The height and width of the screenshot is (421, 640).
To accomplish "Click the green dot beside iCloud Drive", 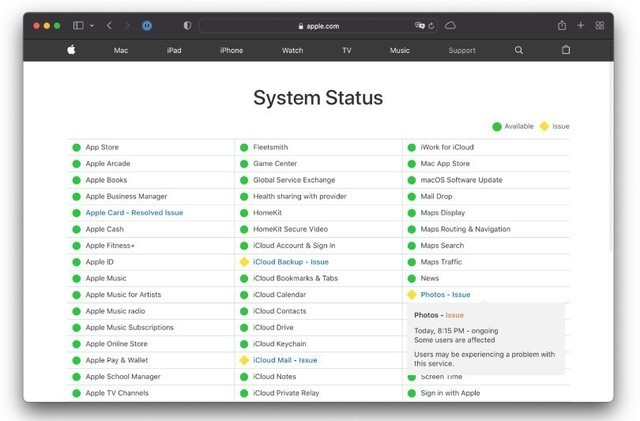I will [x=244, y=327].
